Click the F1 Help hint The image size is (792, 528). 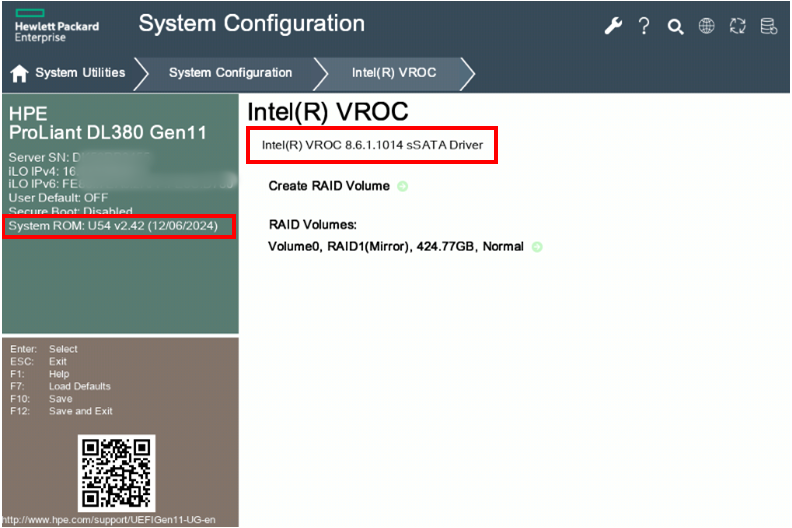pyautogui.click(x=39, y=374)
